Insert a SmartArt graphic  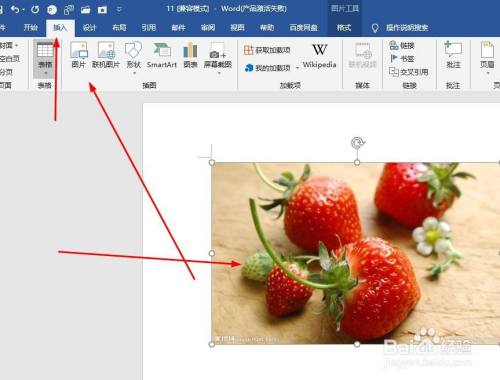point(162,55)
